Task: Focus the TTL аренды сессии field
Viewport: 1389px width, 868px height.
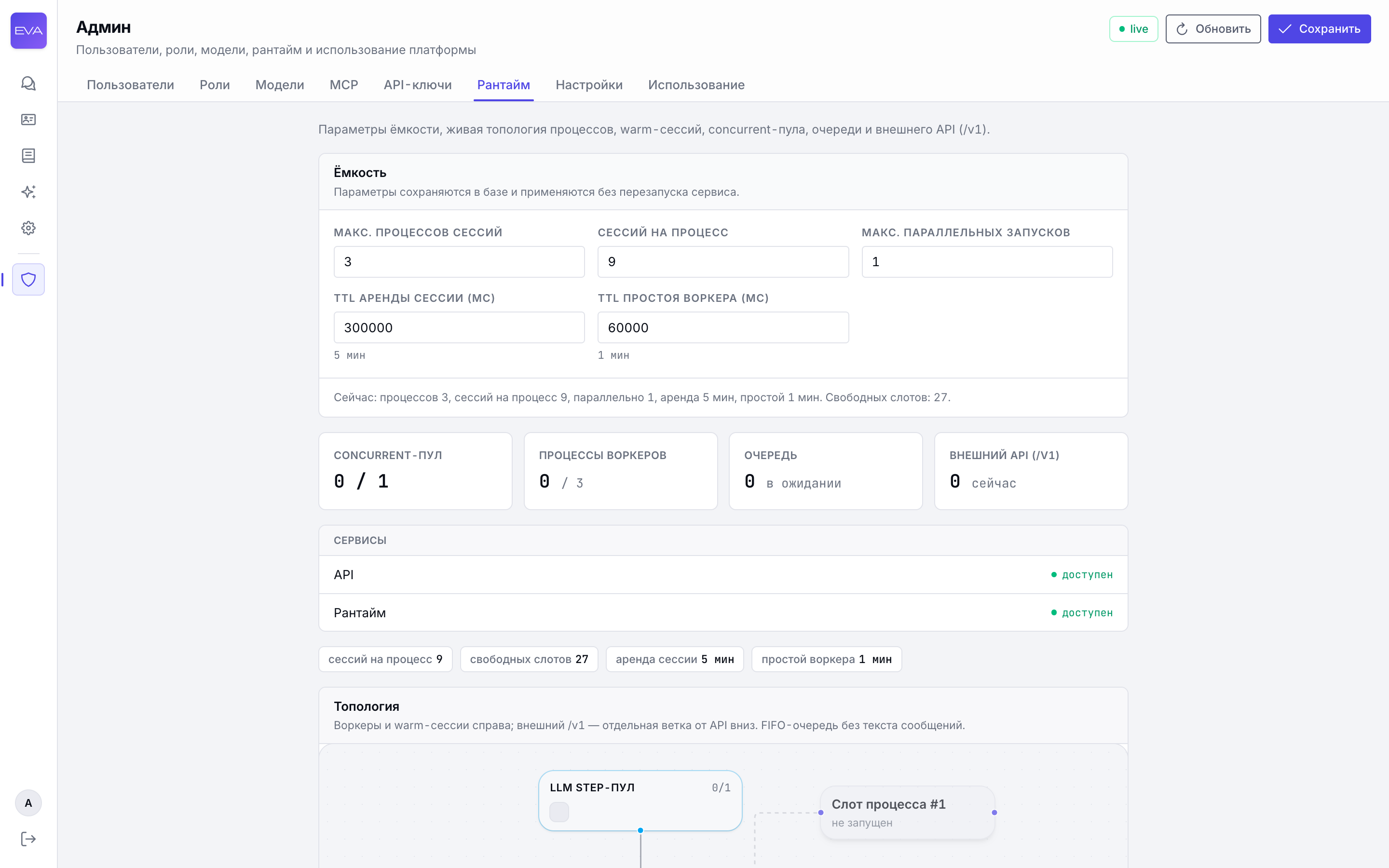Action: 459,327
